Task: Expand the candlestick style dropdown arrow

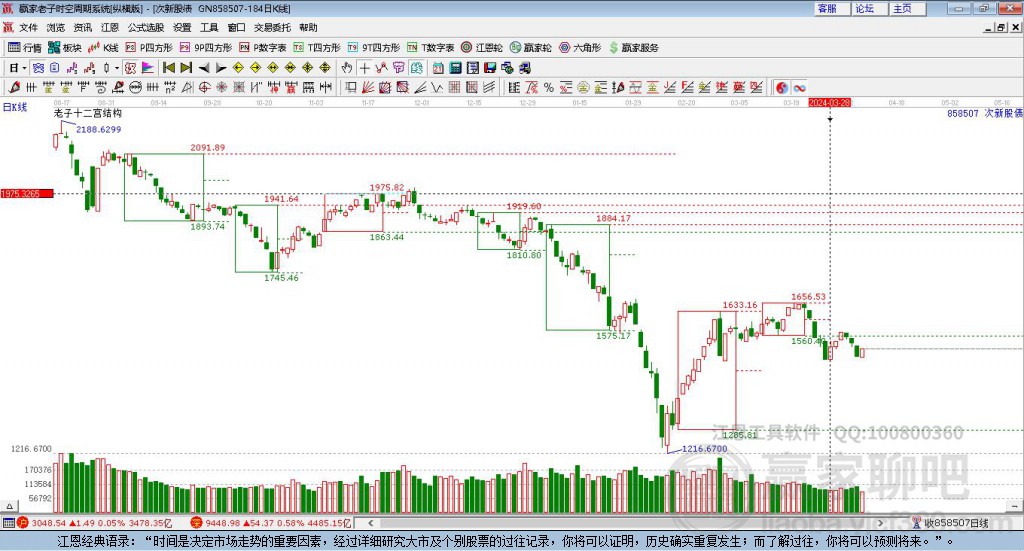Action: (x=117, y=68)
